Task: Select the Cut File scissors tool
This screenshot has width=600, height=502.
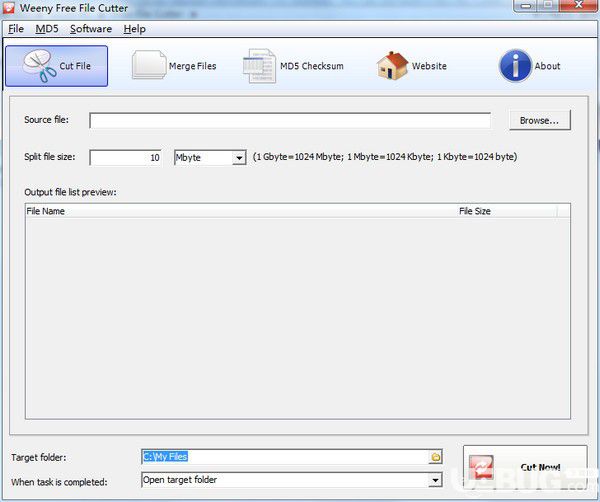Action: [x=57, y=66]
